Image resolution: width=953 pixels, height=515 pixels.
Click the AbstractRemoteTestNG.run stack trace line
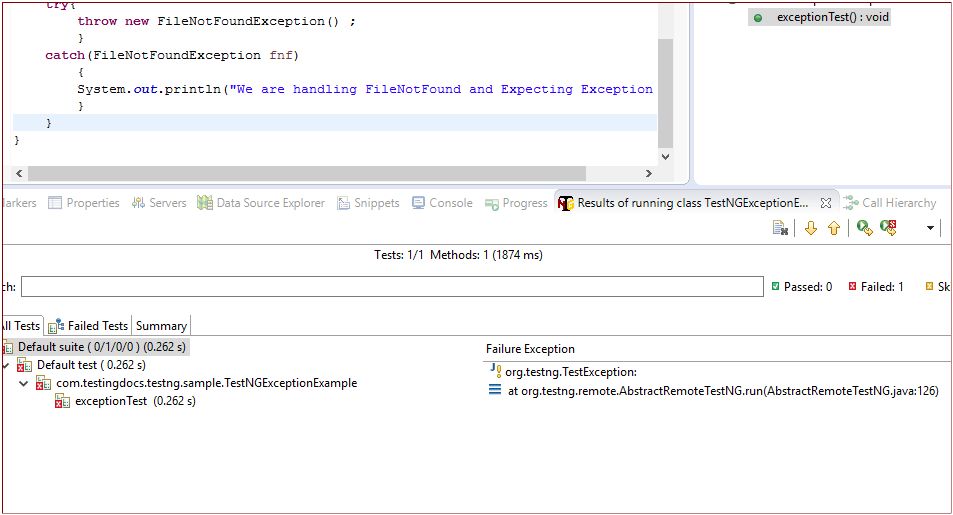click(723, 391)
